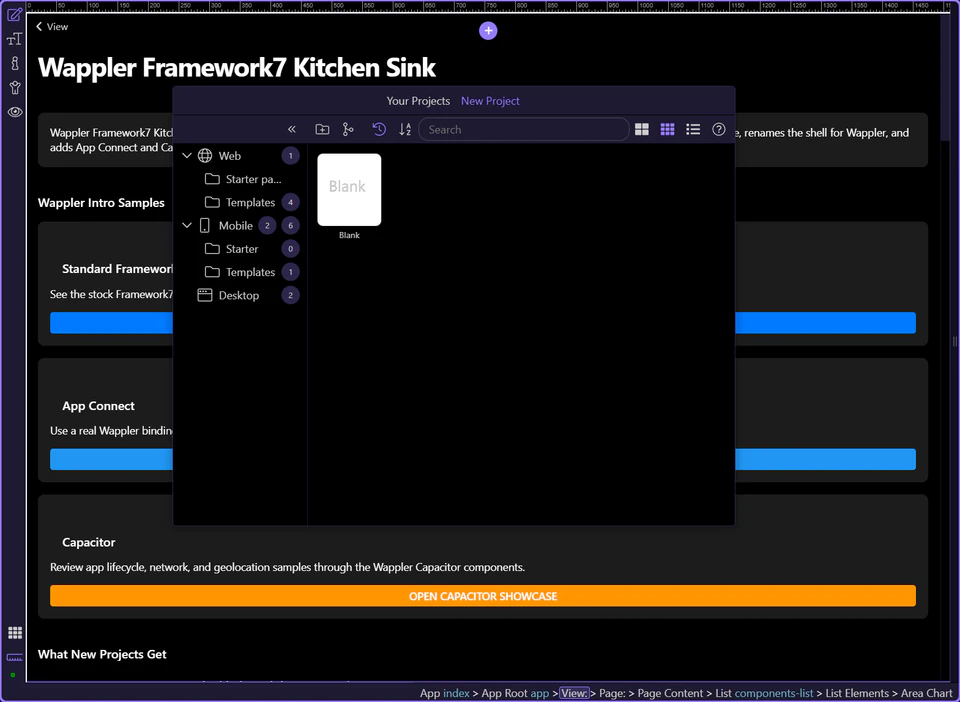Click the Open Capacitor Showcase orange button

pyautogui.click(x=482, y=596)
